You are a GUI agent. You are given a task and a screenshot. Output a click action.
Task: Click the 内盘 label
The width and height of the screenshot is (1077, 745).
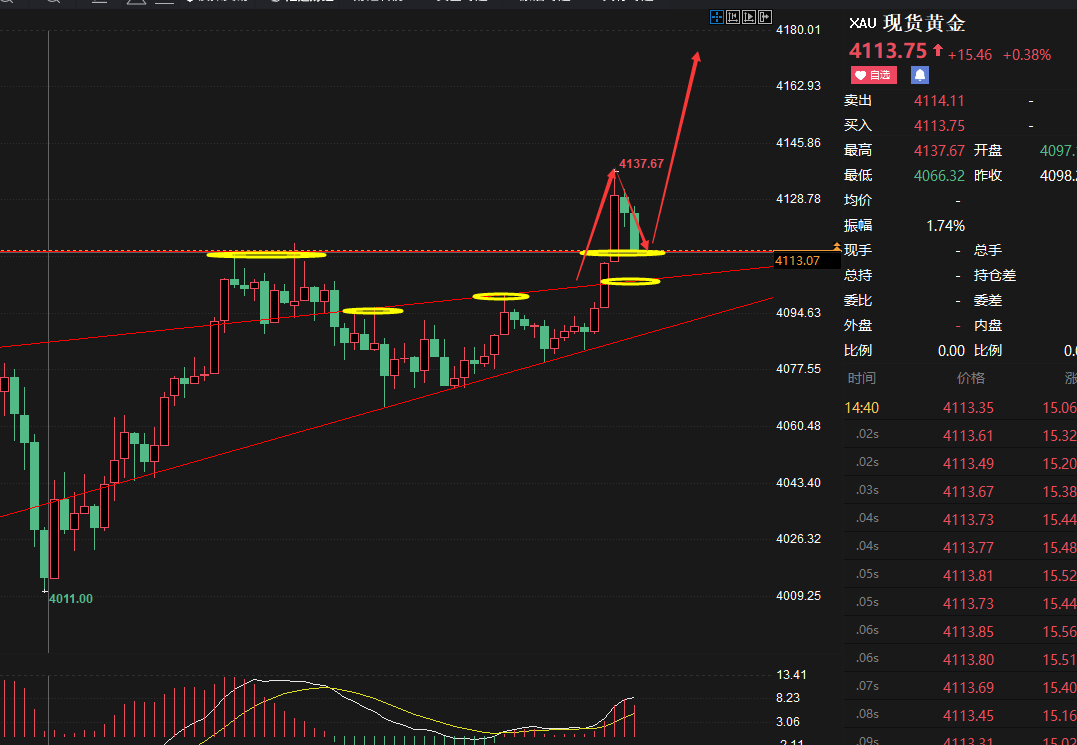coord(988,325)
